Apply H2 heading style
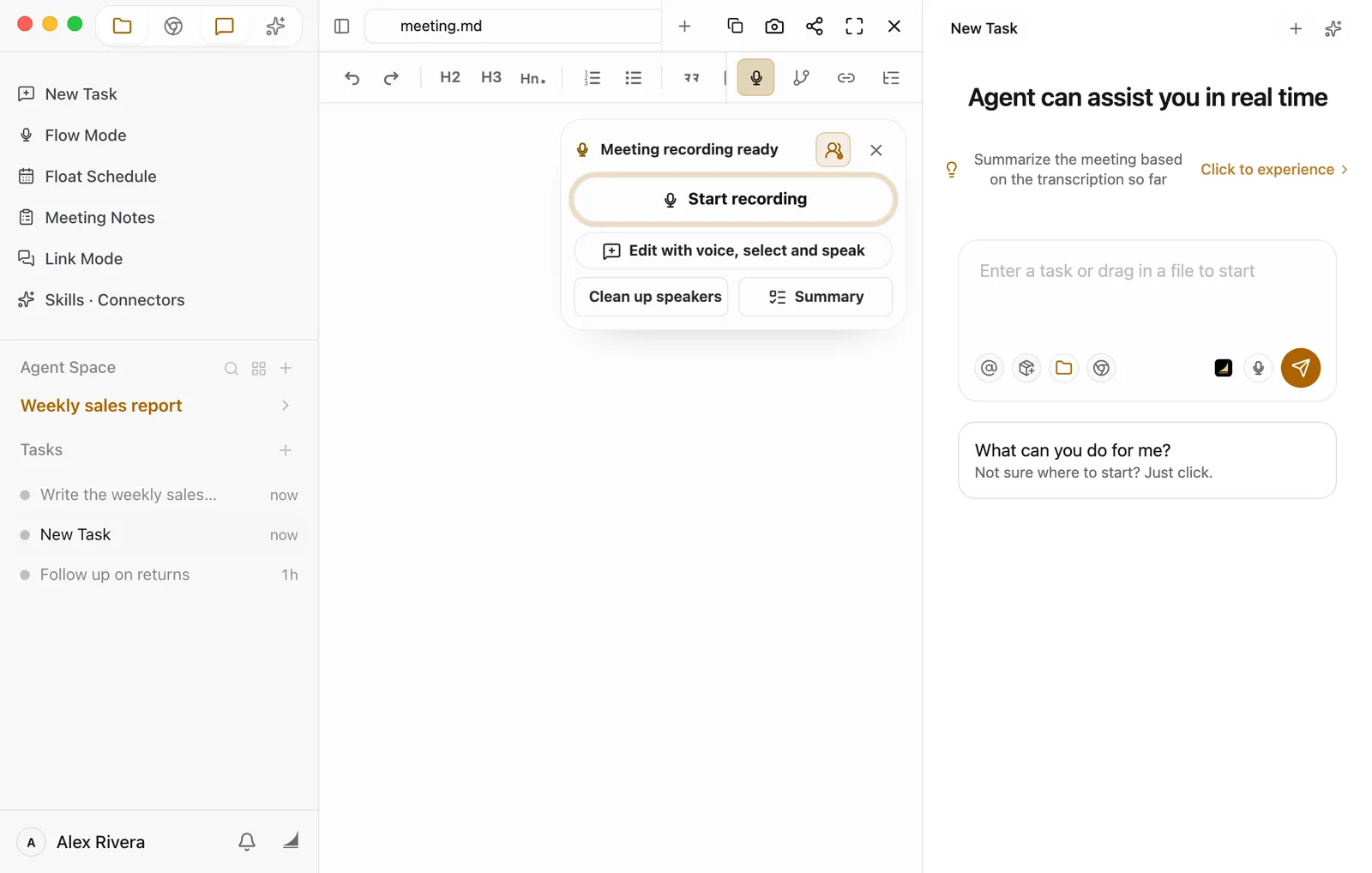The image size is (1372, 873). (450, 77)
